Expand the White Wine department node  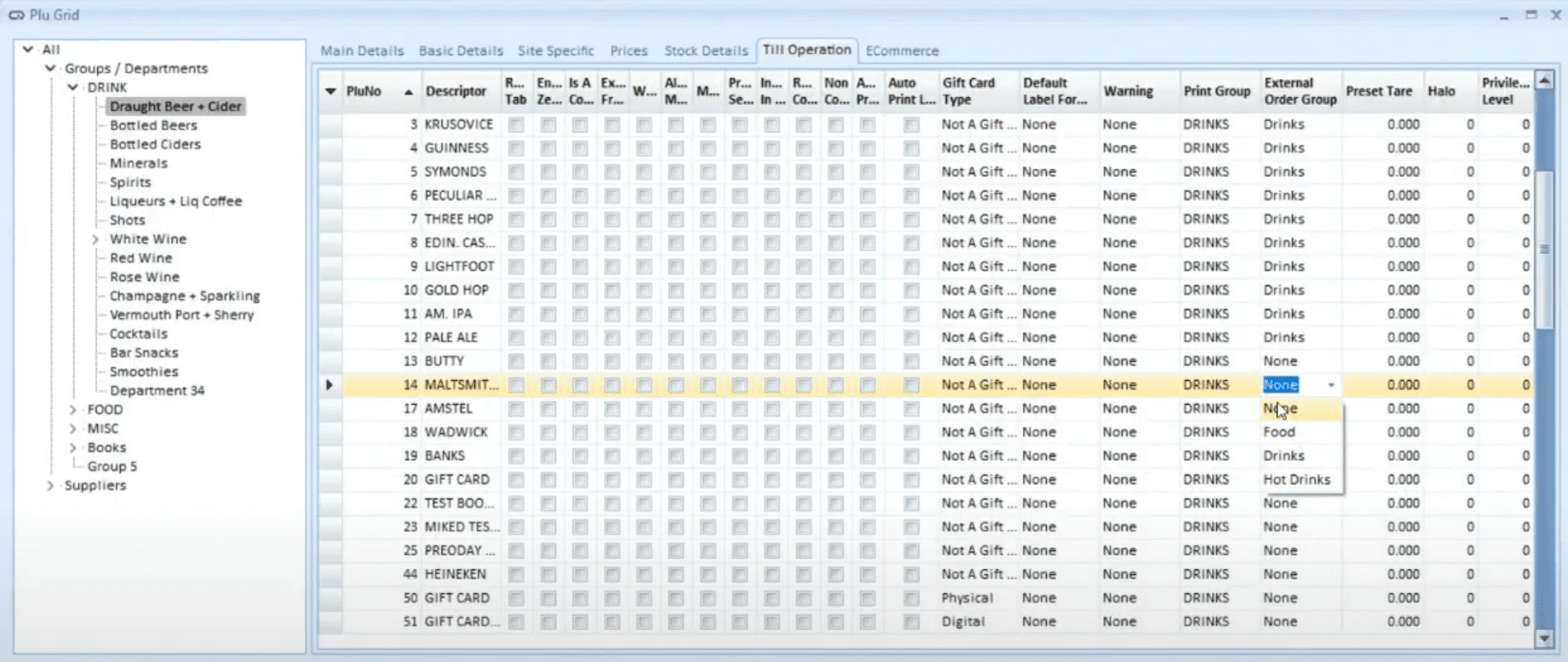[x=95, y=239]
